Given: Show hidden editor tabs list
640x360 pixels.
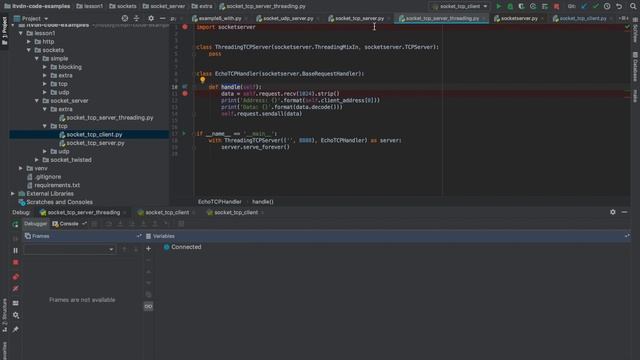Looking at the screenshot, I should [x=623, y=18].
